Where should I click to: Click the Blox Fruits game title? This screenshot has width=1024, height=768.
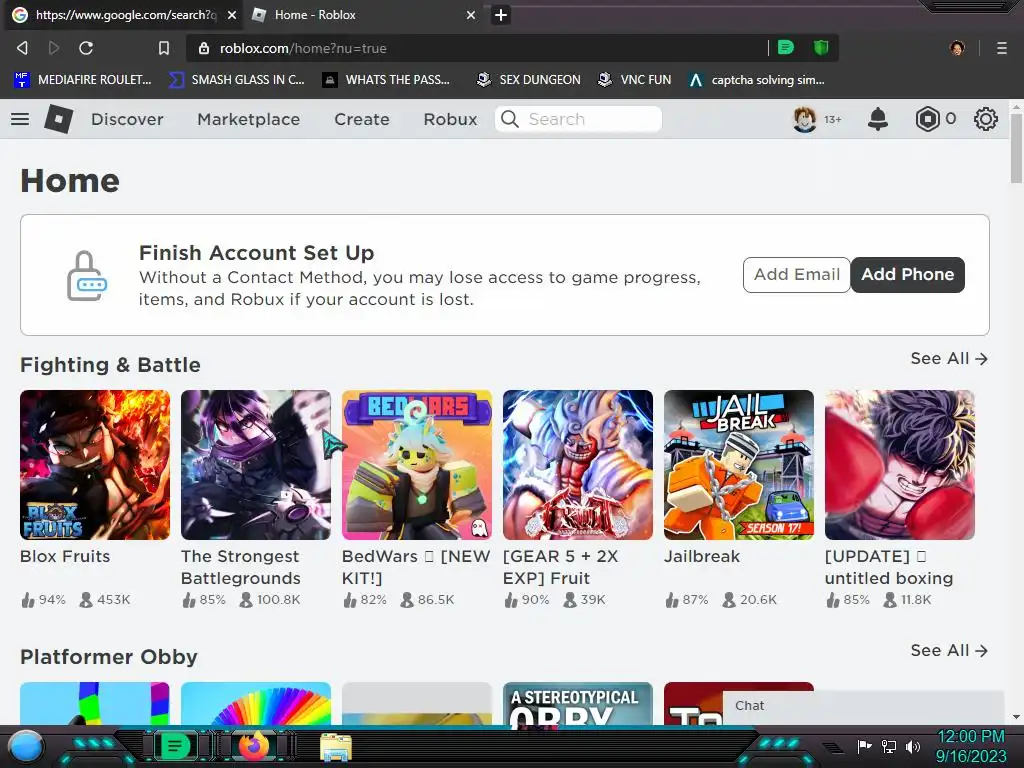65,556
